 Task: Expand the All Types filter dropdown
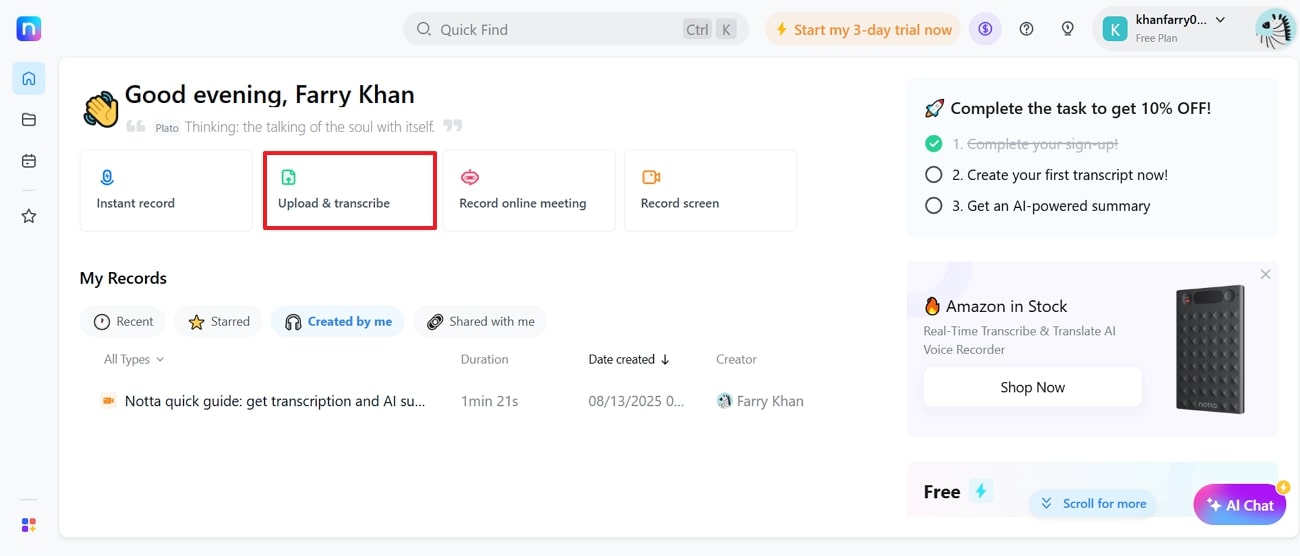(134, 359)
